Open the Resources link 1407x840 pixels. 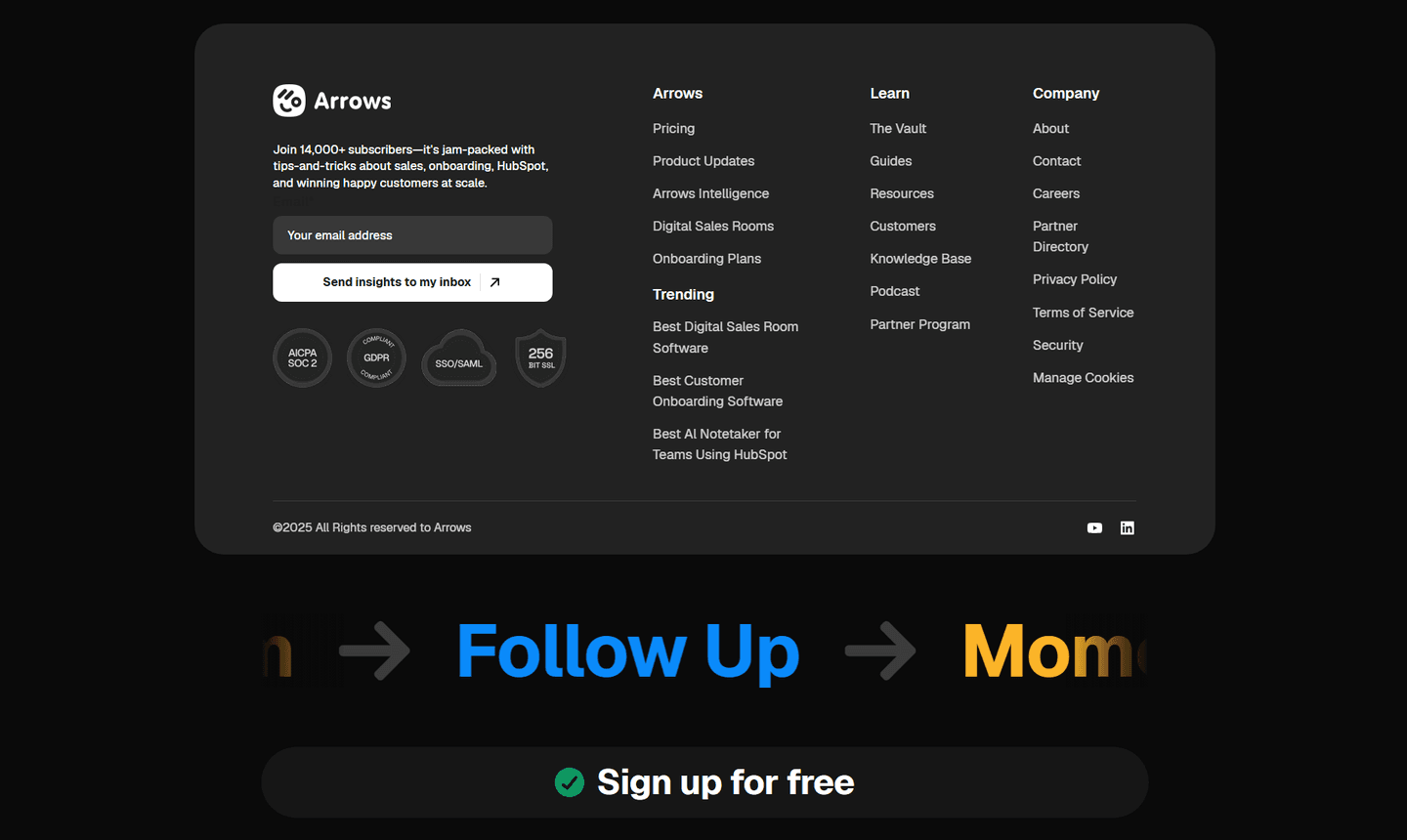(902, 193)
